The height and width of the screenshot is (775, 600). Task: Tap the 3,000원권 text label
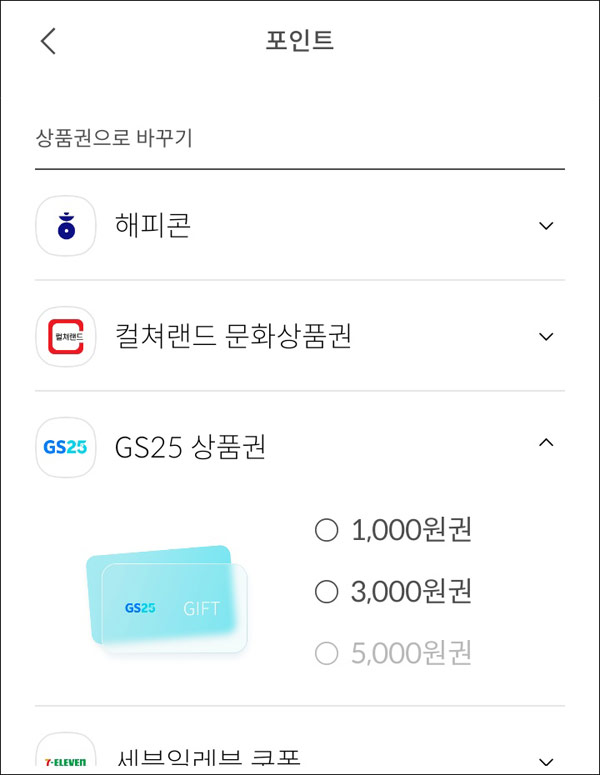411,591
